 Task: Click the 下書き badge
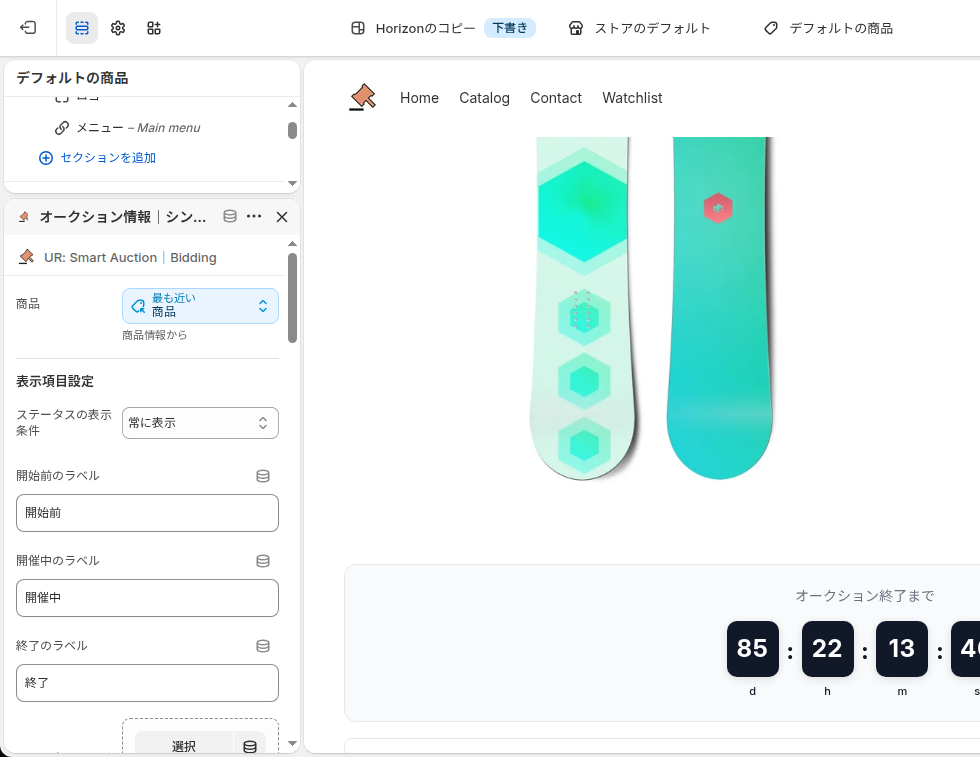(x=510, y=28)
